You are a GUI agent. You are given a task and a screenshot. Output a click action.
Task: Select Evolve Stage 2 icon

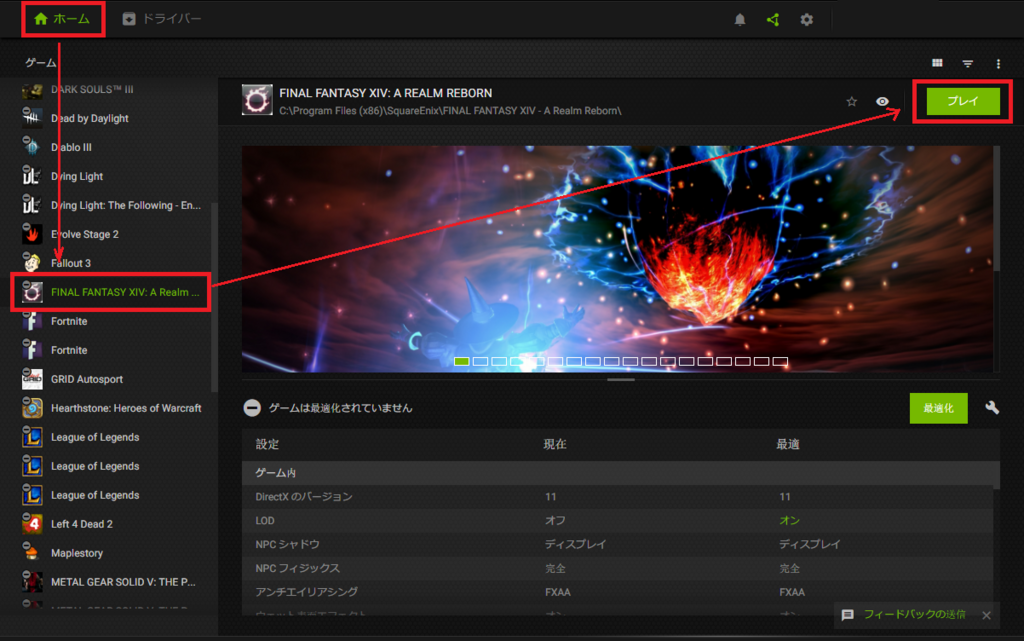(32, 234)
